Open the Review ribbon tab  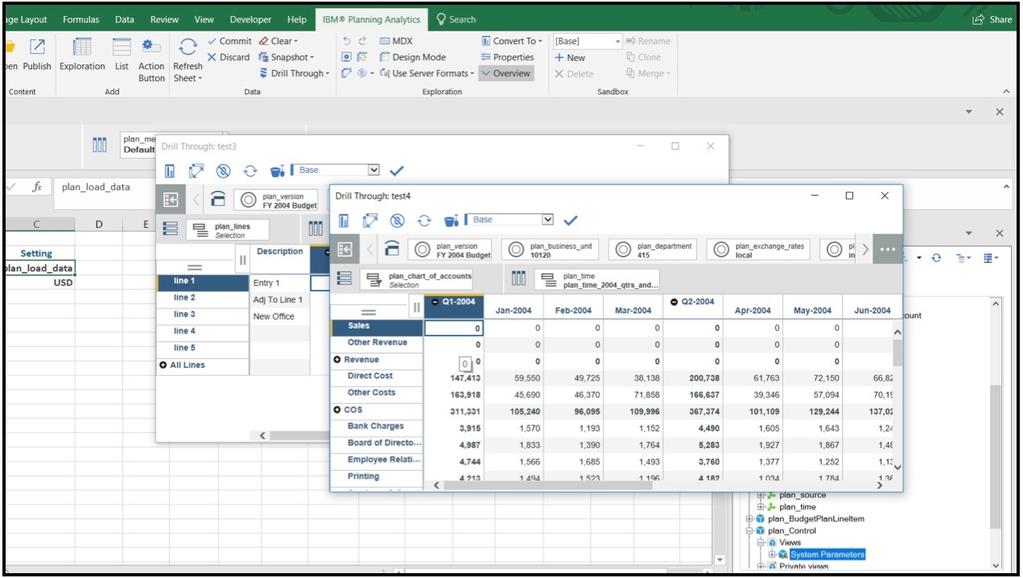pos(164,20)
